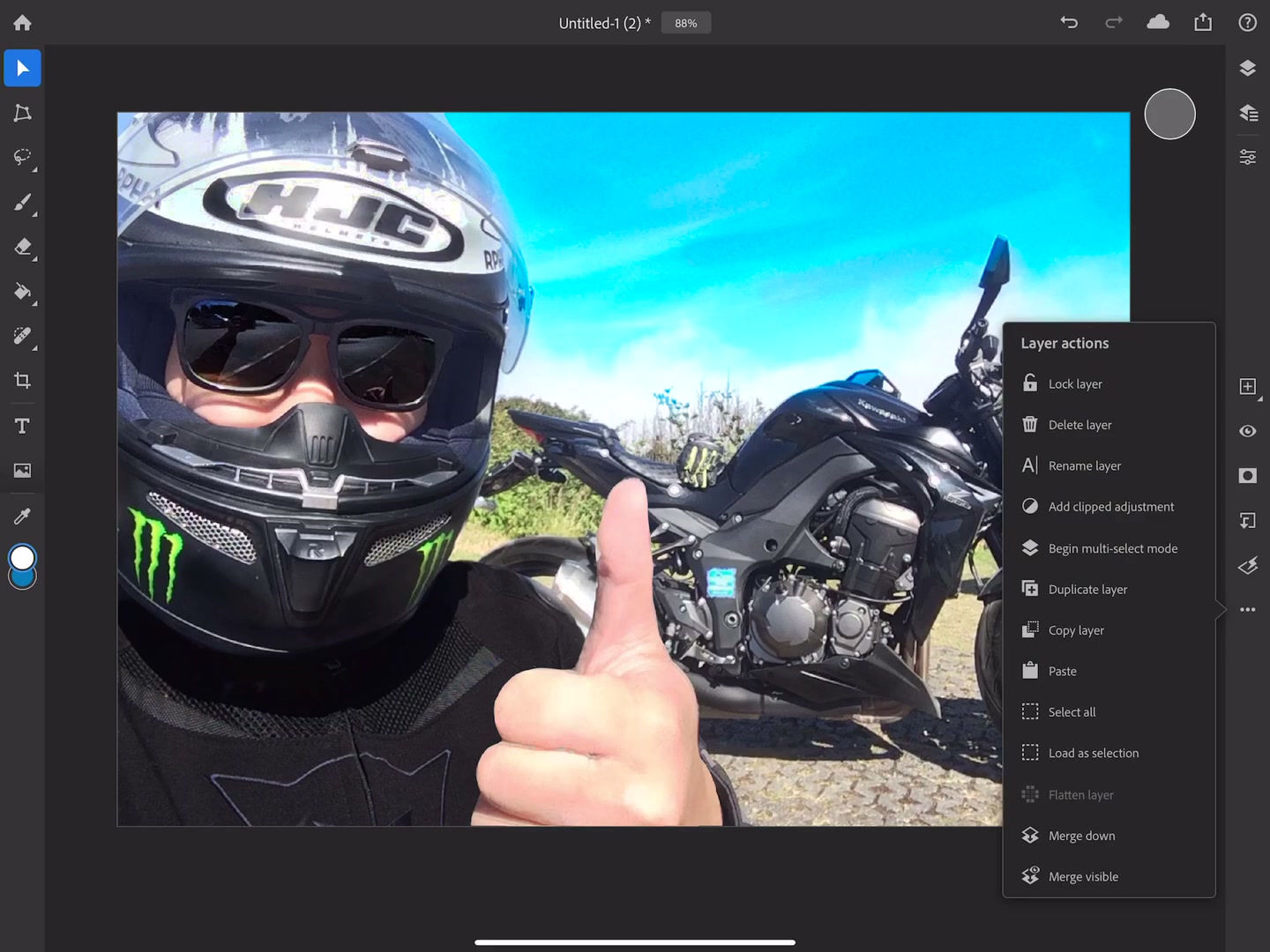The height and width of the screenshot is (952, 1270).
Task: Choose Rename layer
Action: tap(1109, 465)
